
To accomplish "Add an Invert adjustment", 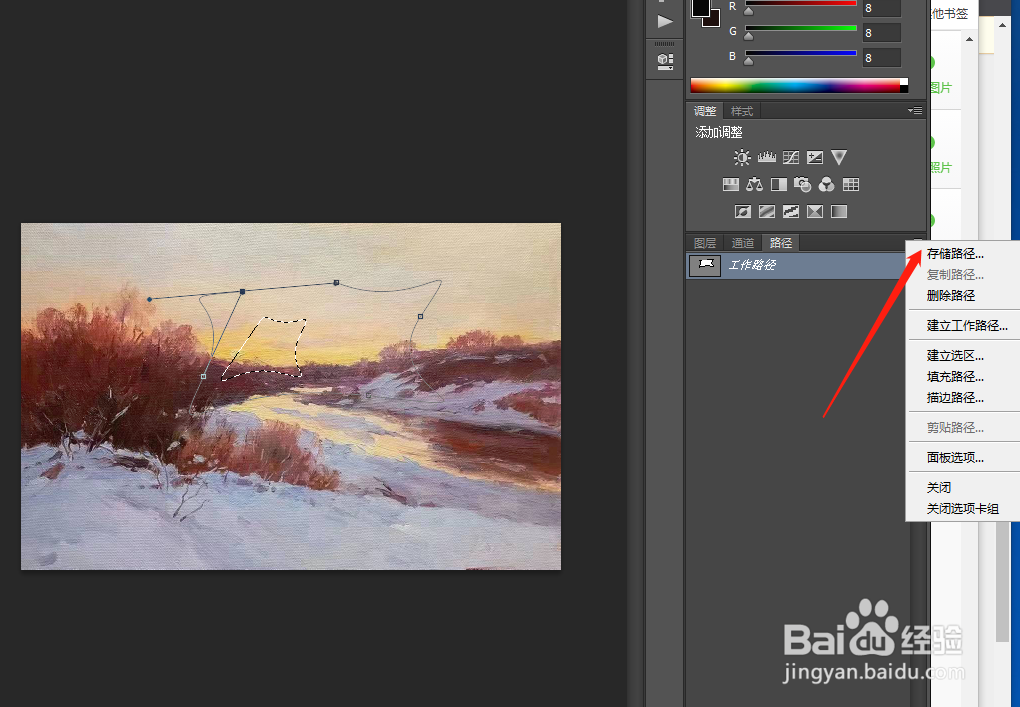I will [x=742, y=211].
